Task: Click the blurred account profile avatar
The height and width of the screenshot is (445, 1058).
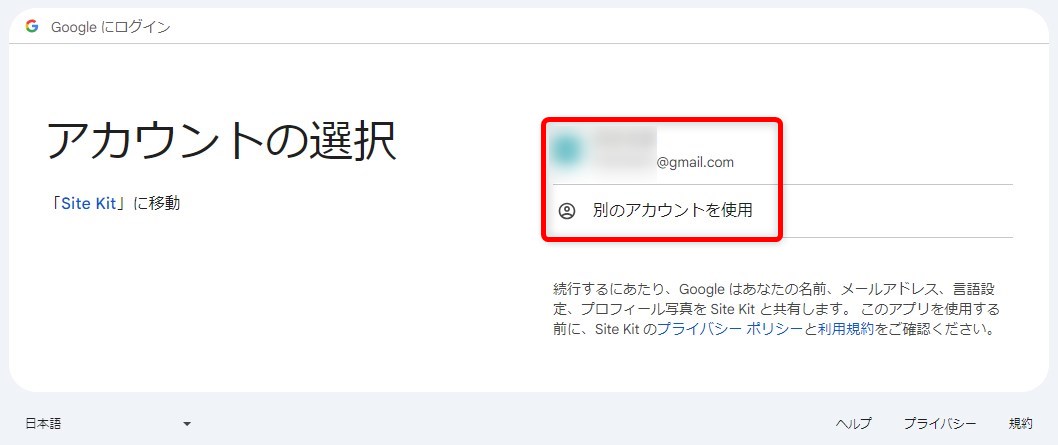Action: click(x=567, y=150)
